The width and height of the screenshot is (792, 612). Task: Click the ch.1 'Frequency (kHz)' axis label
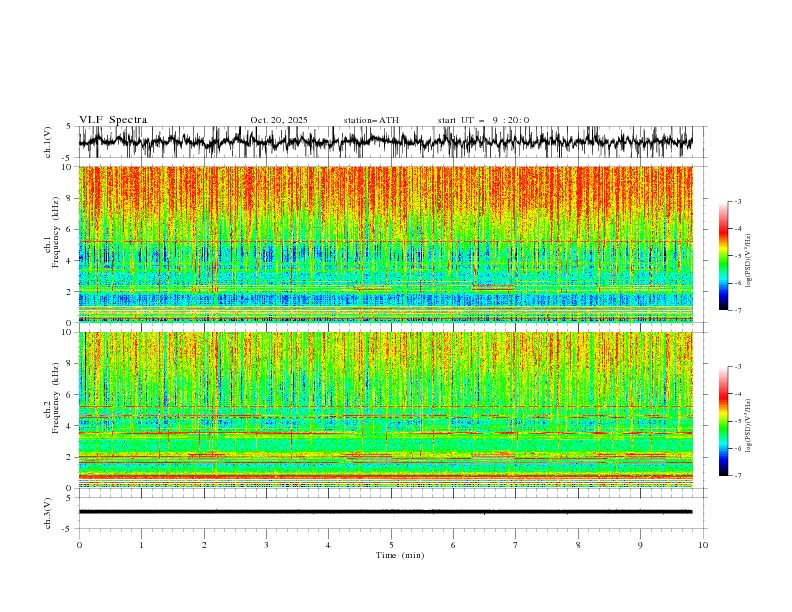[x=56, y=232]
